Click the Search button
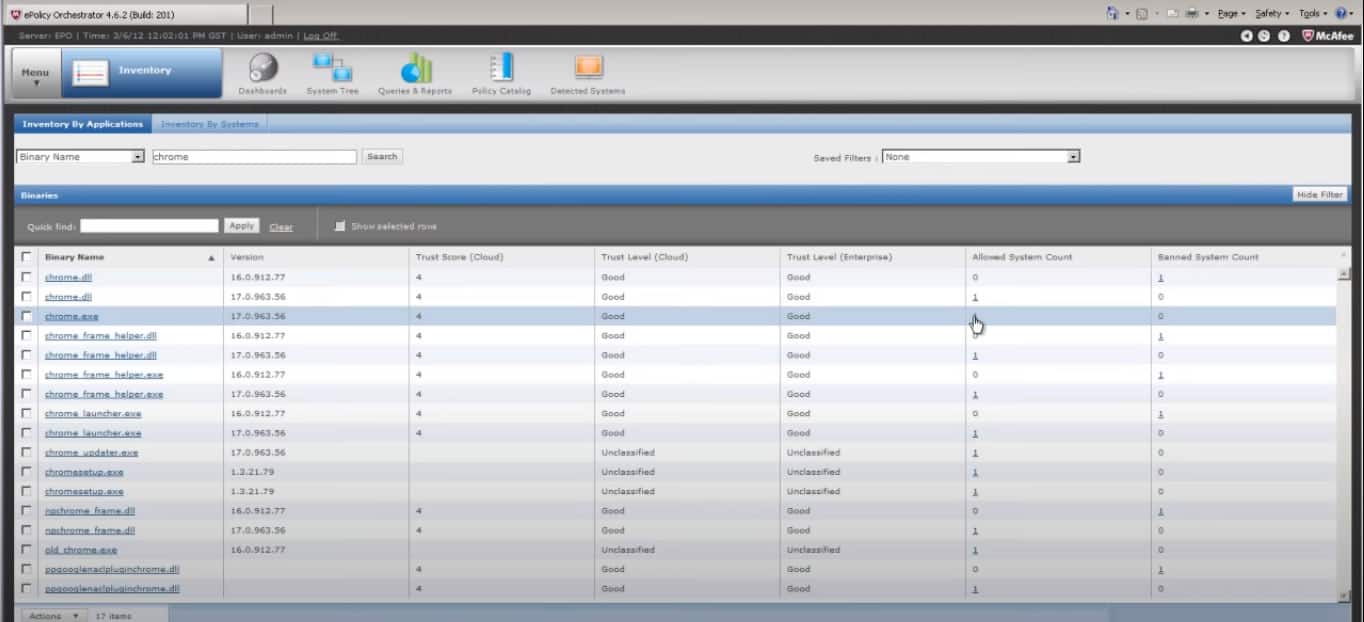This screenshot has width=1364, height=622. pos(382,157)
